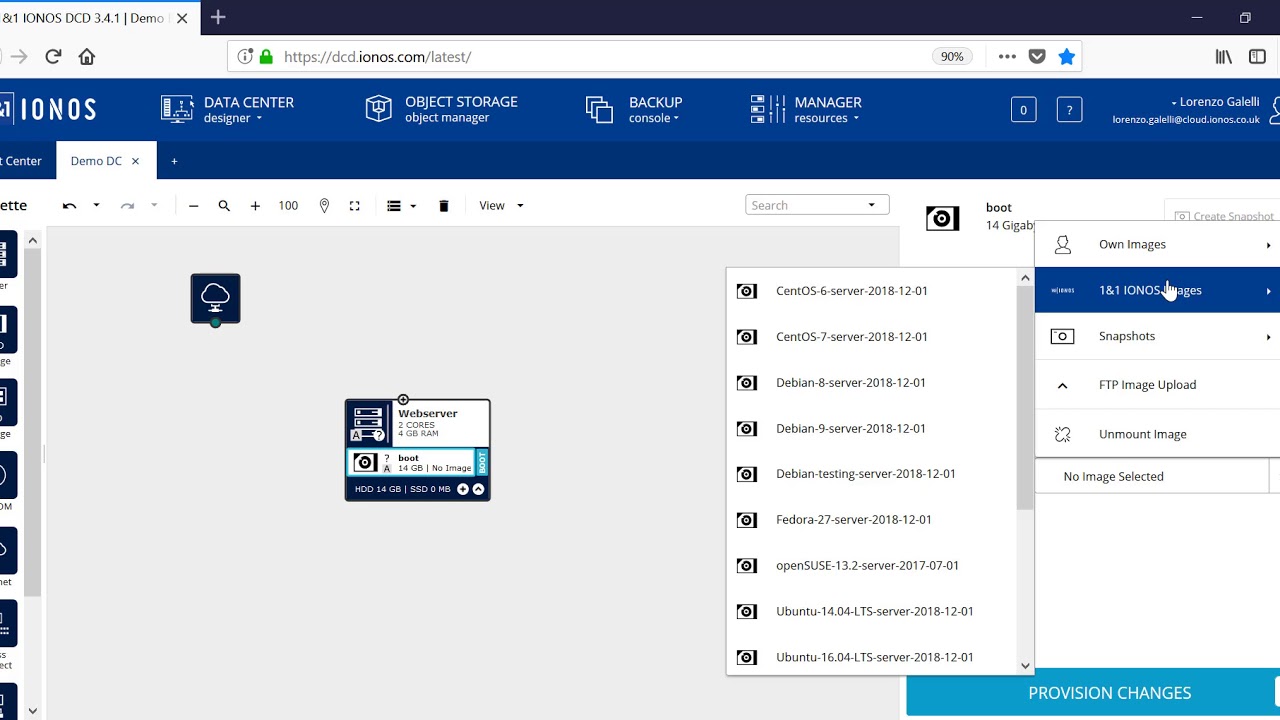The image size is (1280, 720).
Task: Click the palette scroll-up arrow
Action: [32, 240]
